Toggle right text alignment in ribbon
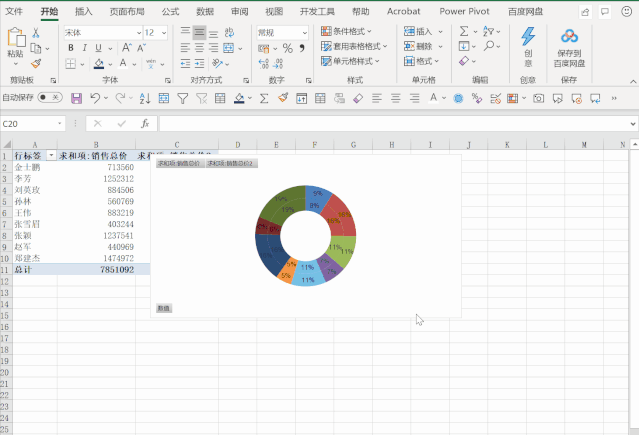The width and height of the screenshot is (639, 435). (213, 48)
